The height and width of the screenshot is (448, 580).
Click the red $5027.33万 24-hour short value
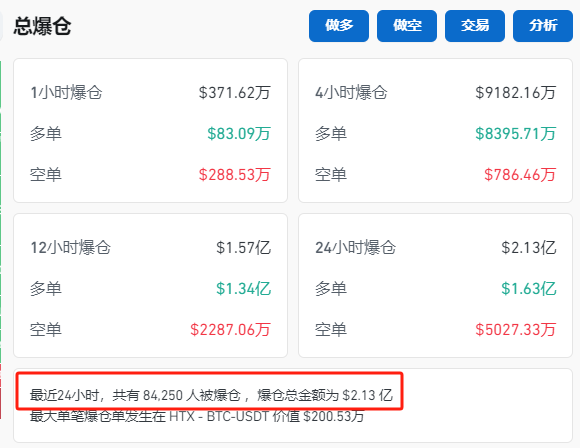(516, 330)
